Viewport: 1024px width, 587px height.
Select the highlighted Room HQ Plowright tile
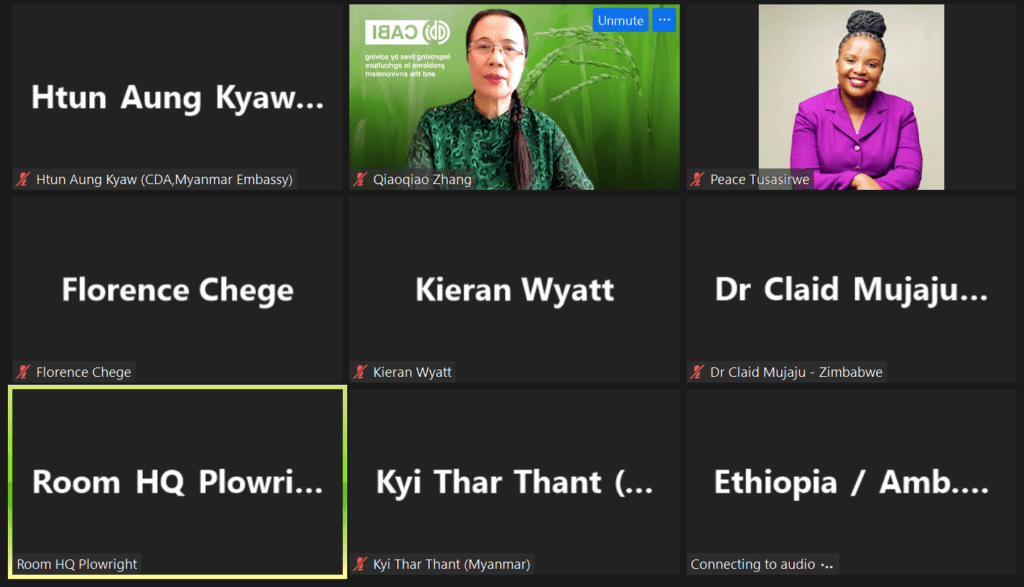coord(178,482)
